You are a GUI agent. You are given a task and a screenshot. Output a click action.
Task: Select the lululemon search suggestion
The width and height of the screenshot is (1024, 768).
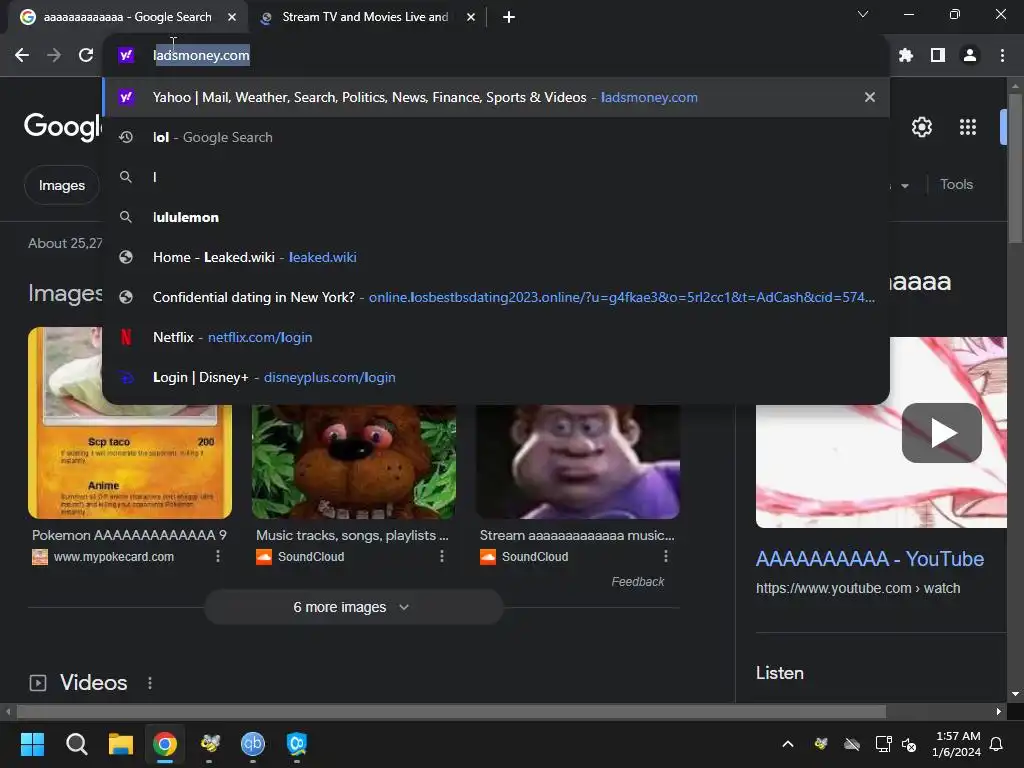click(496, 217)
